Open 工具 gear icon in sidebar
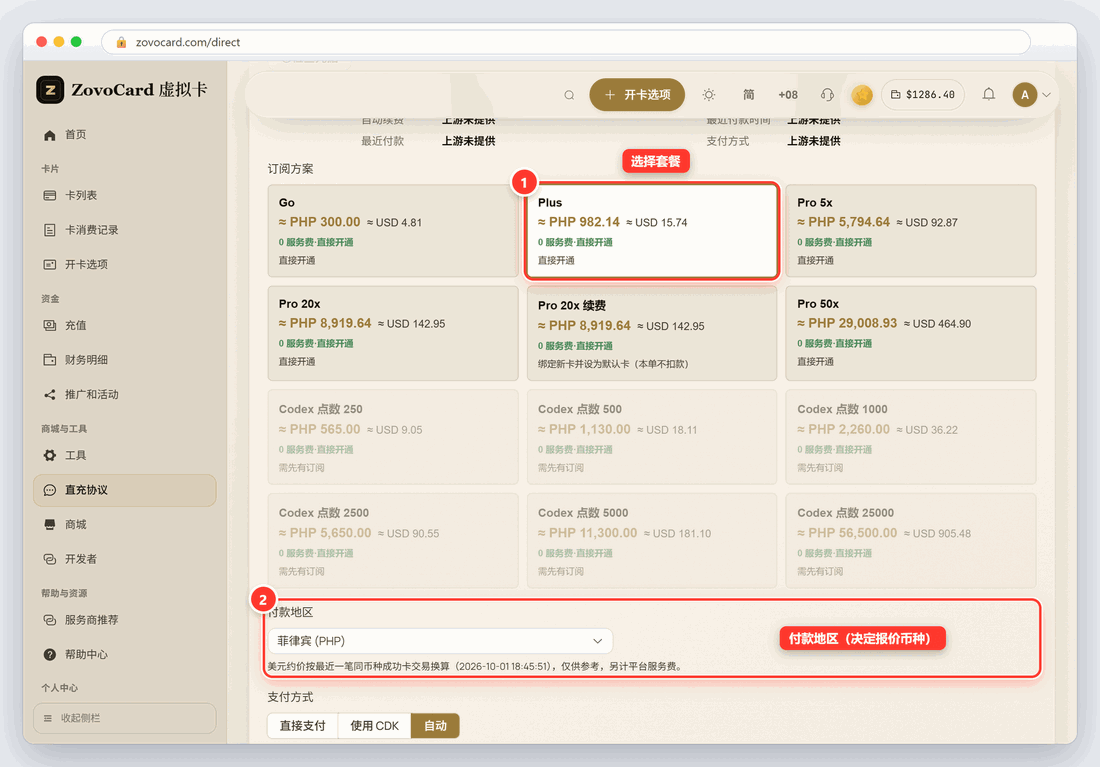 (49, 455)
